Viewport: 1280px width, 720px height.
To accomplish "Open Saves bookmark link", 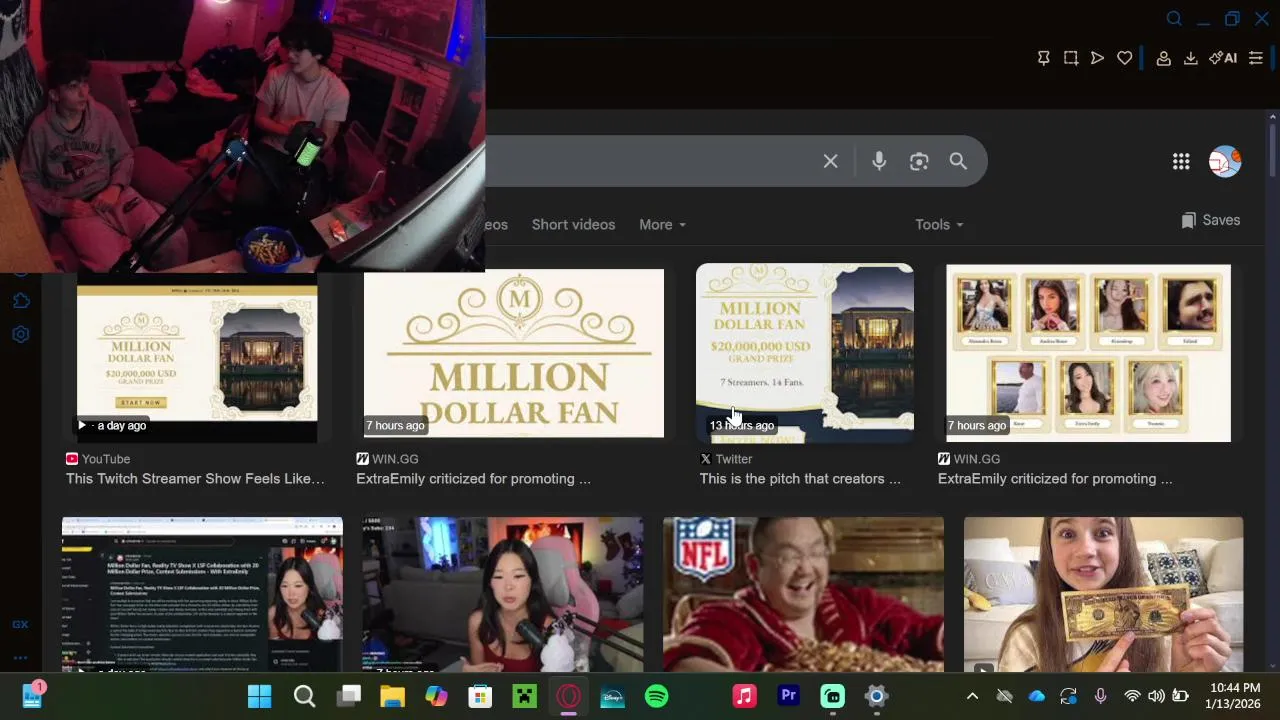I will coord(1210,220).
